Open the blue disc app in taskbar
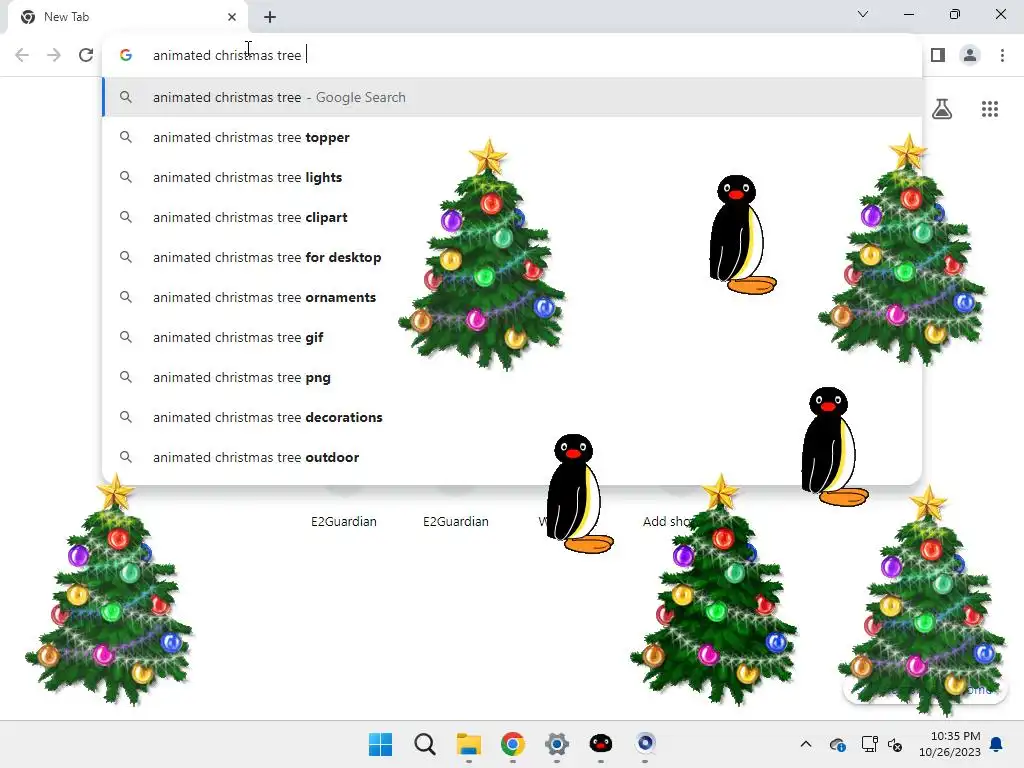Screen dimensions: 1024x768 pos(645,744)
